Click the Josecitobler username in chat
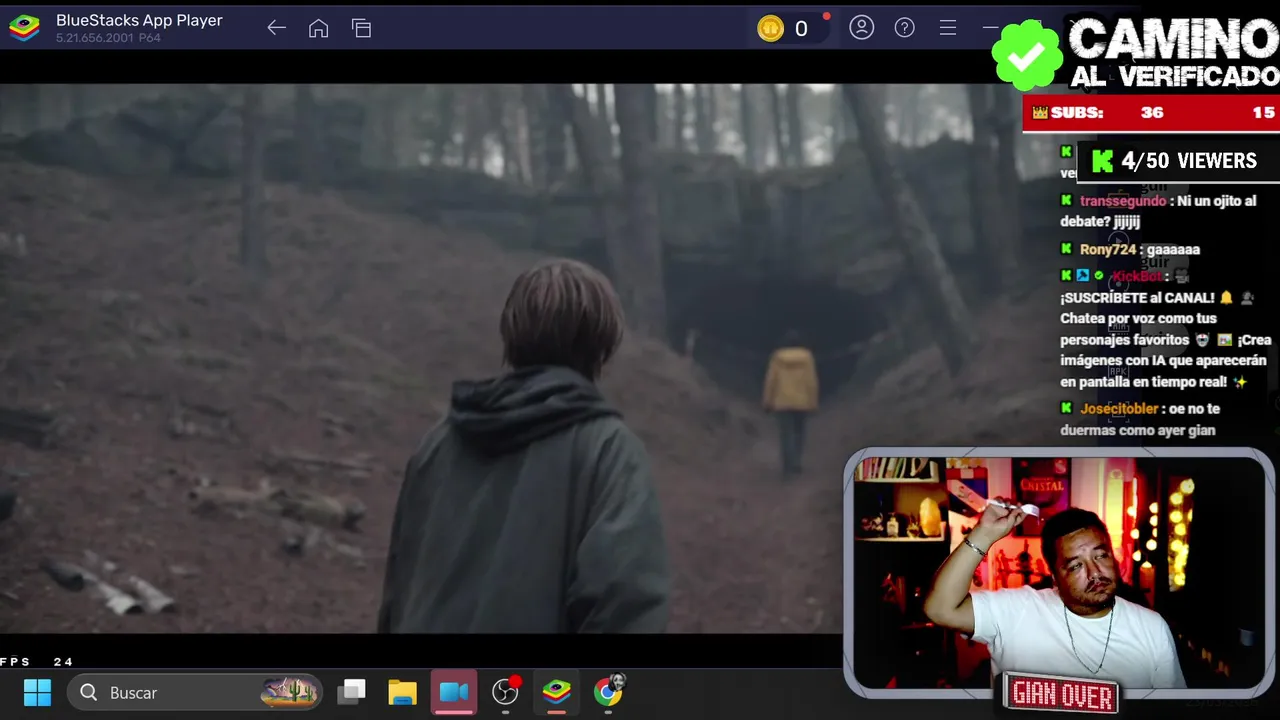This screenshot has width=1280, height=720. tap(1119, 408)
